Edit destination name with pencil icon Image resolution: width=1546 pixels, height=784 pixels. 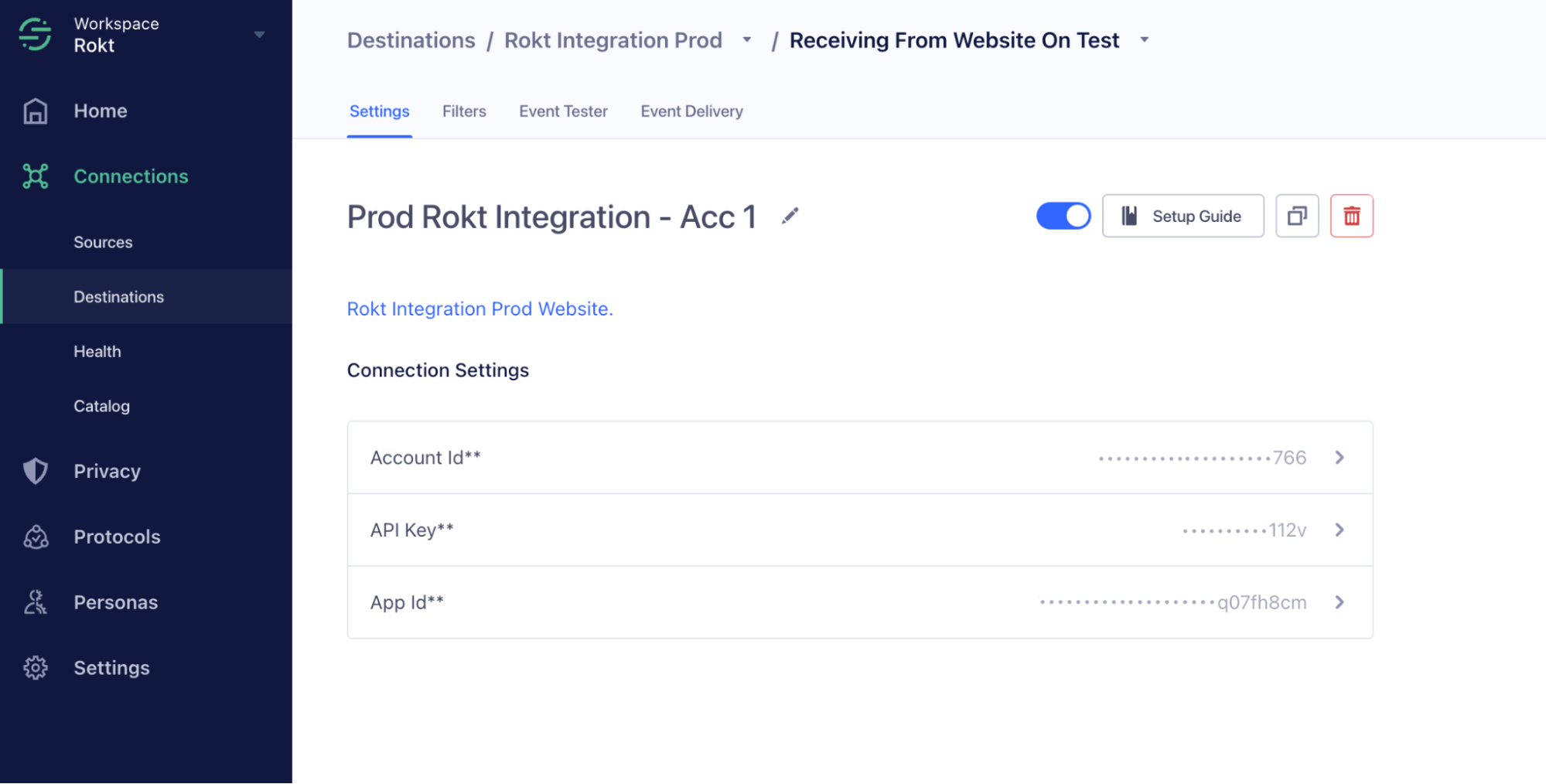pyautogui.click(x=790, y=216)
